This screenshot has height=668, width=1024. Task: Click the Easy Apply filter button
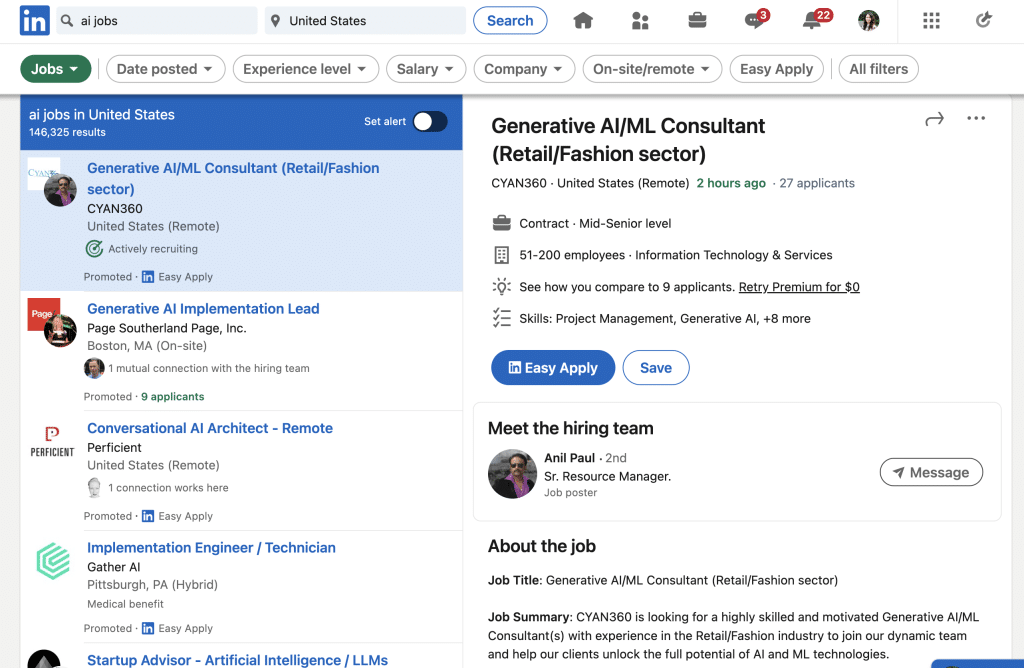point(776,69)
